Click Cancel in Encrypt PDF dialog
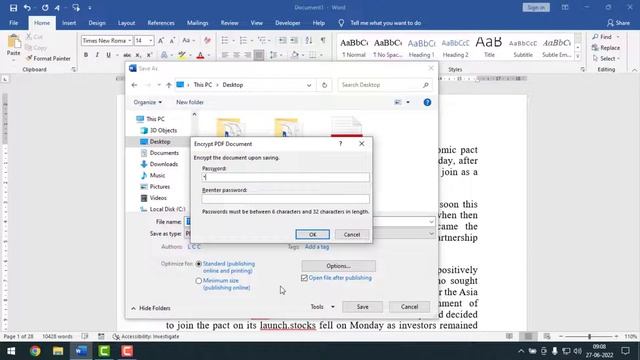Screen dimensions: 640x360 pyautogui.click(x=352, y=235)
